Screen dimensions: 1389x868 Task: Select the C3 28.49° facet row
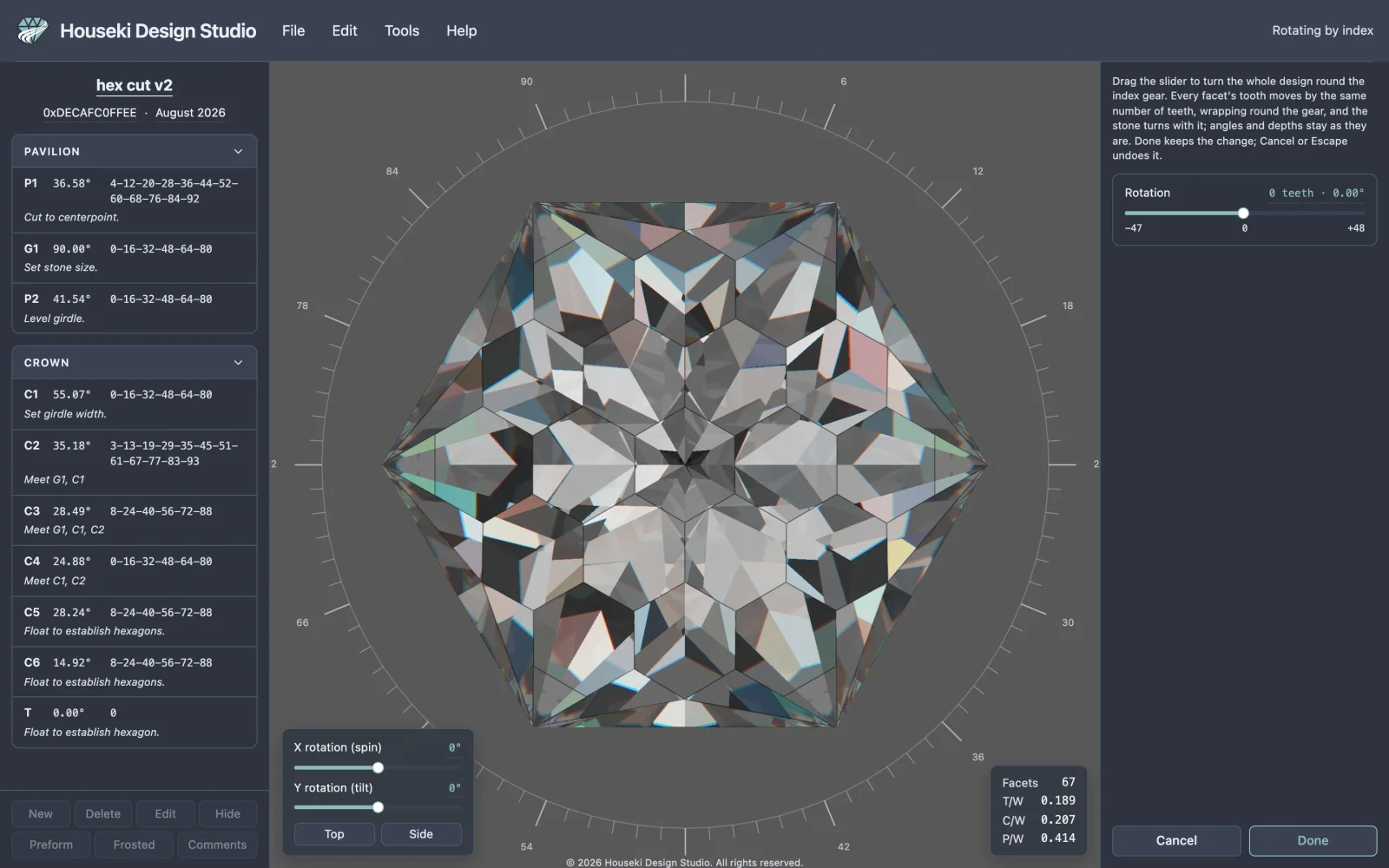pyautogui.click(x=135, y=521)
